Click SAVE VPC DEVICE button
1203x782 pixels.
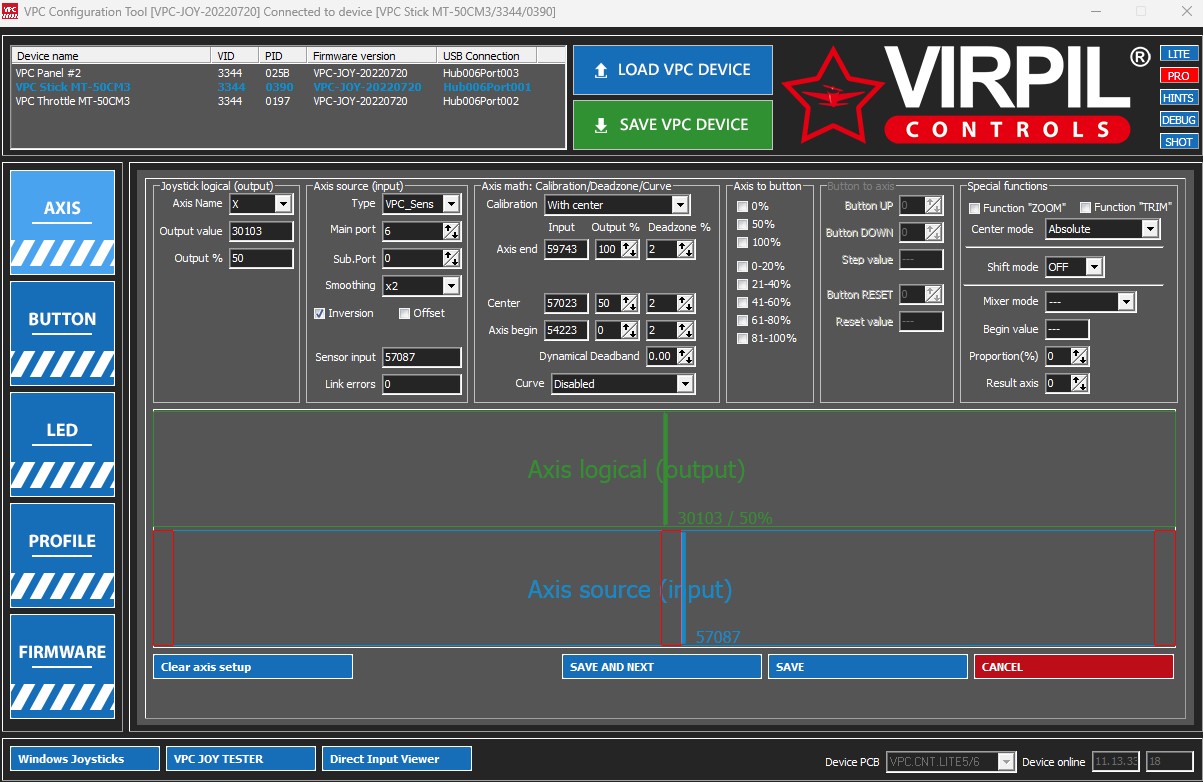coord(673,125)
